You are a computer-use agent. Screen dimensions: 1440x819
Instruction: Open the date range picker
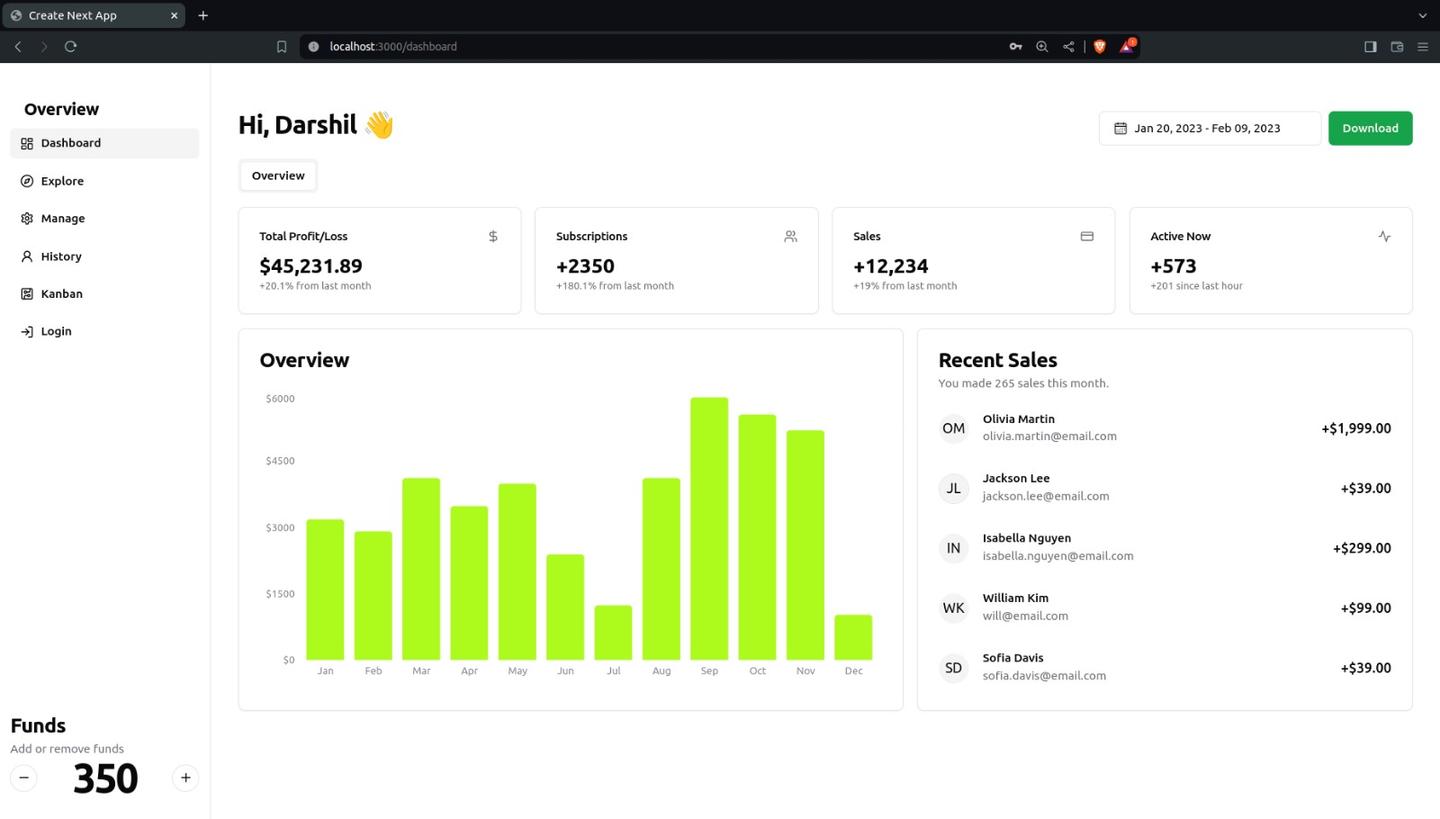coord(1209,128)
